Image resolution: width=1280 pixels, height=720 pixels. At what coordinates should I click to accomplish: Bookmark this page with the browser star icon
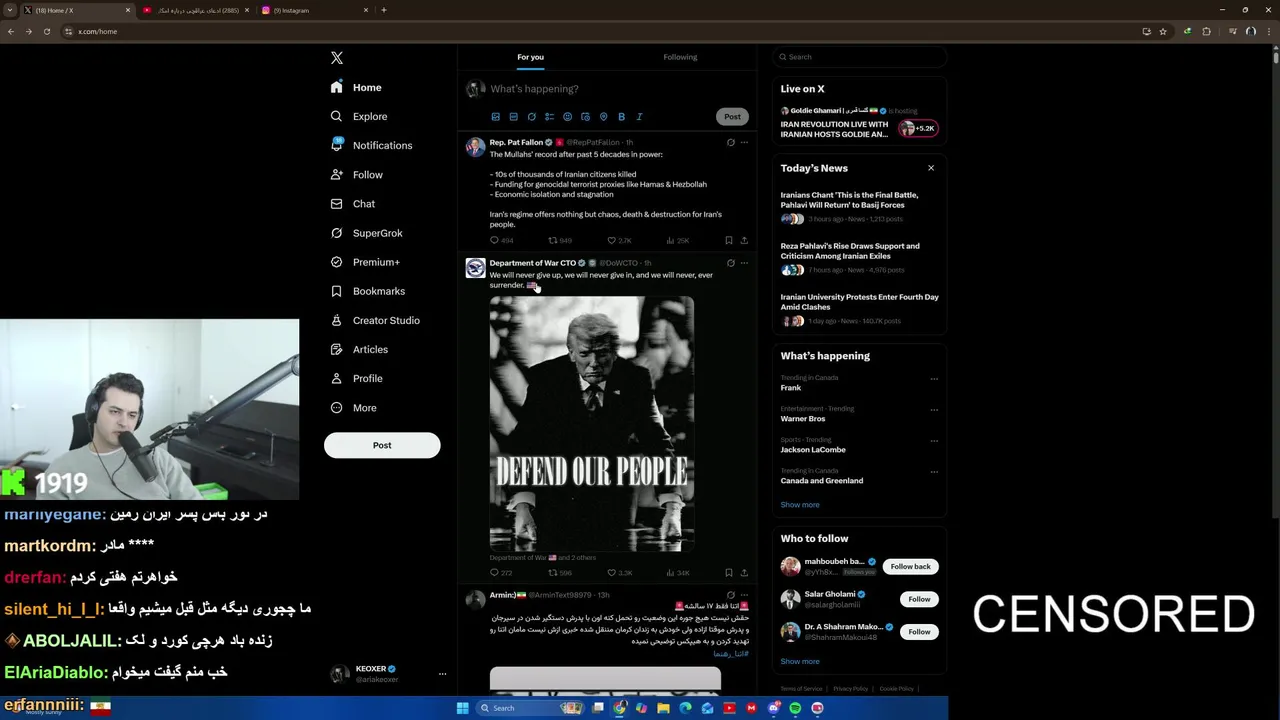coord(1163,31)
